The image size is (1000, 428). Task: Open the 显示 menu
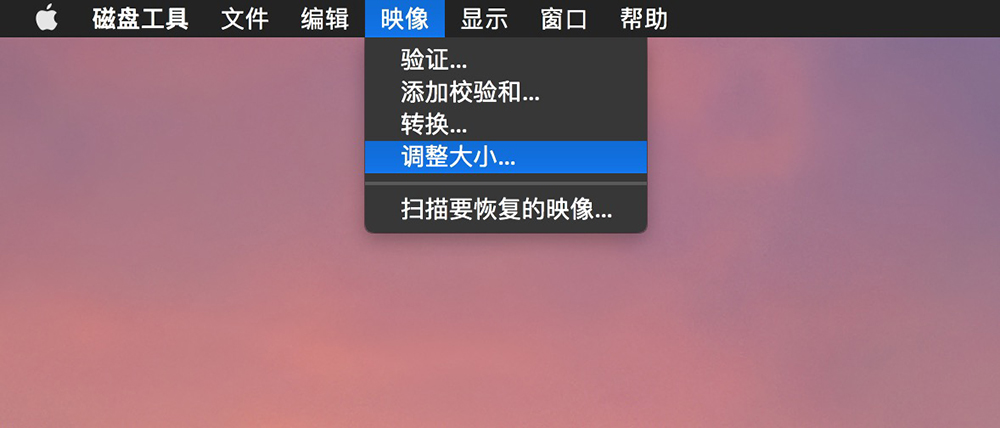(485, 18)
